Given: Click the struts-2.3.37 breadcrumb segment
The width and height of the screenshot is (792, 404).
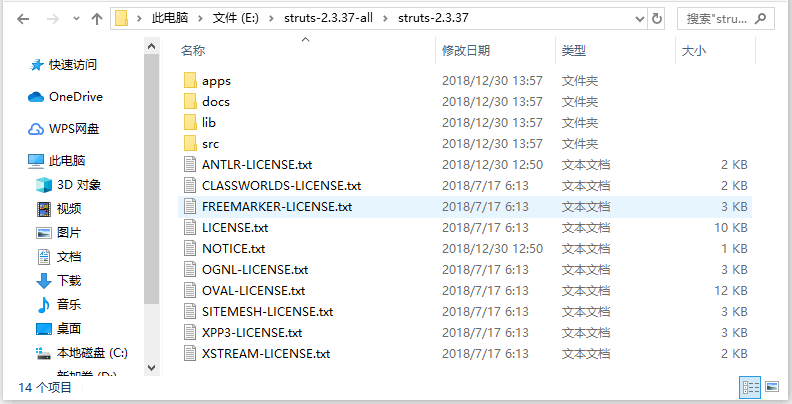Looking at the screenshot, I should (x=433, y=18).
